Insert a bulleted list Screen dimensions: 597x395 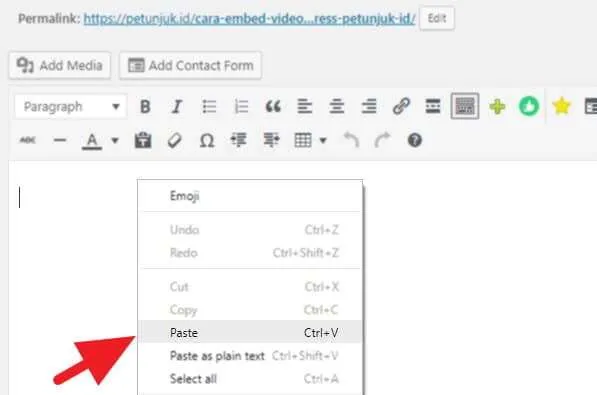pyautogui.click(x=209, y=107)
